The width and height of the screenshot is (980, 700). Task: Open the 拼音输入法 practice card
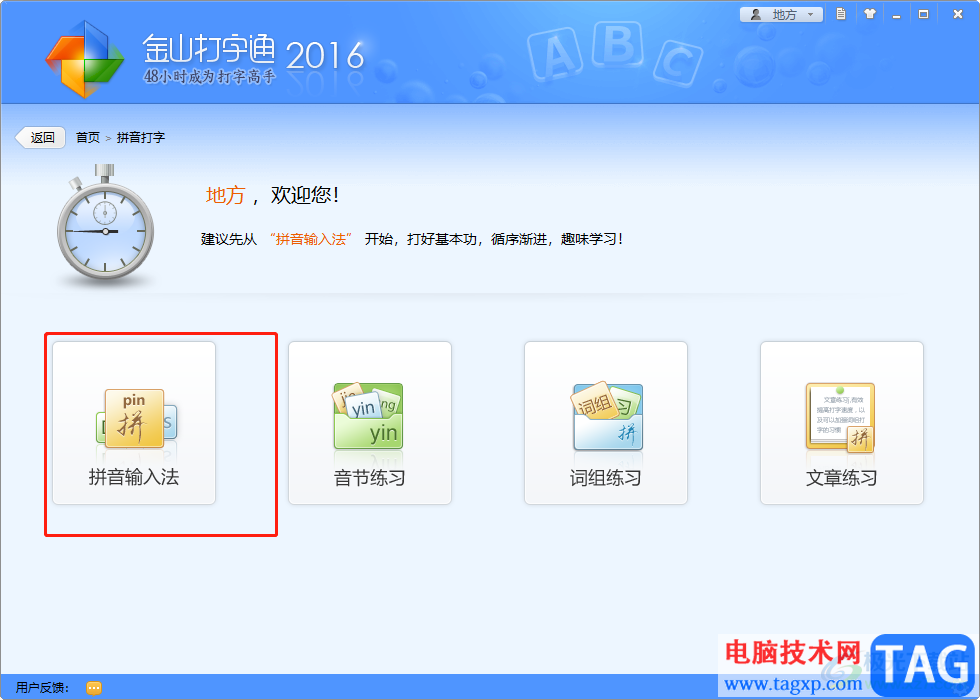click(x=134, y=422)
